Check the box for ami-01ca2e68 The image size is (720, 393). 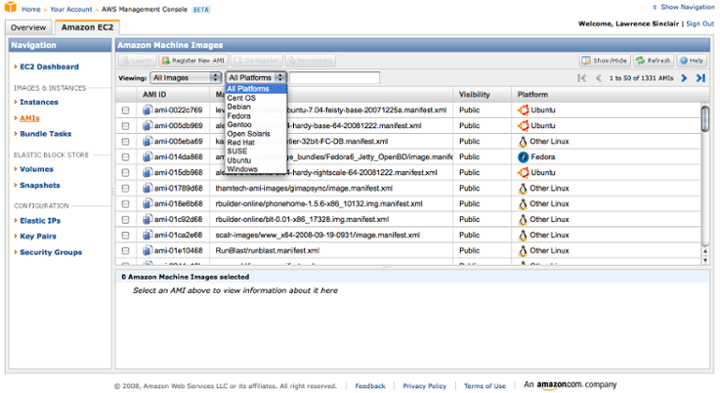tap(125, 235)
